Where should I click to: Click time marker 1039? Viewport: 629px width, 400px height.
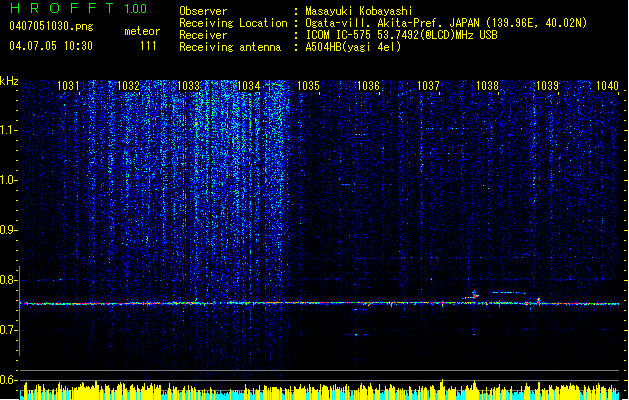tap(548, 86)
